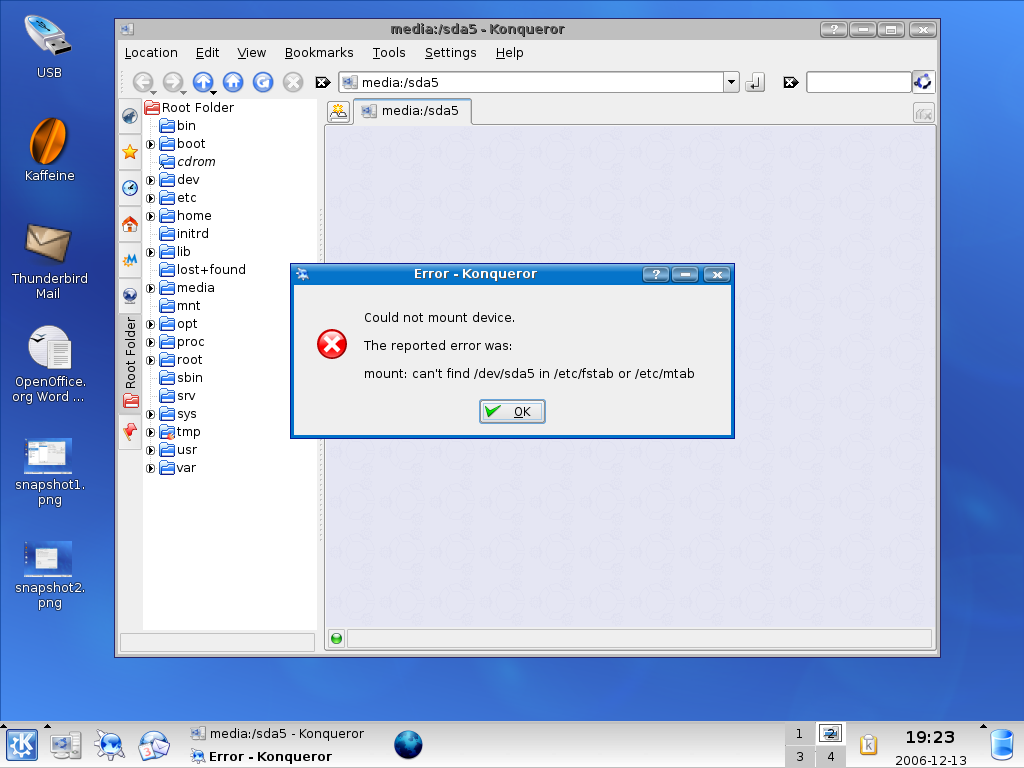Select the media folder in tree

click(x=195, y=288)
